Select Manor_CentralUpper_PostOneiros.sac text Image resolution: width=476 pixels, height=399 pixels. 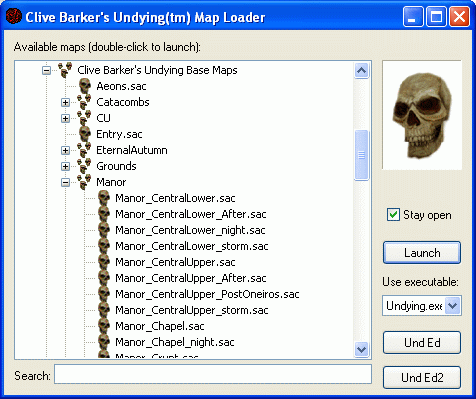(207, 294)
